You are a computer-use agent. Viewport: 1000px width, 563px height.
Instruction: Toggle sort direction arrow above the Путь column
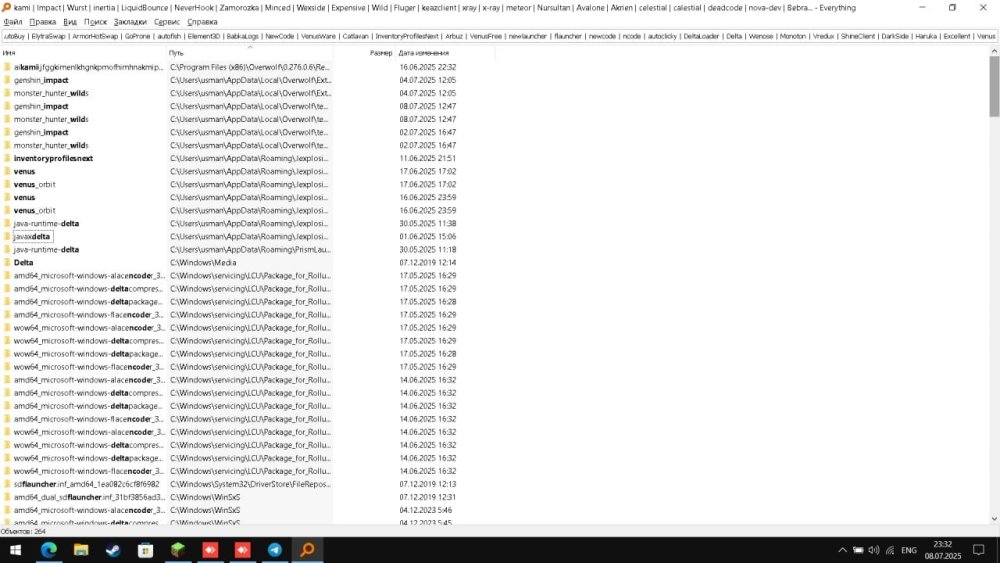[250, 47]
